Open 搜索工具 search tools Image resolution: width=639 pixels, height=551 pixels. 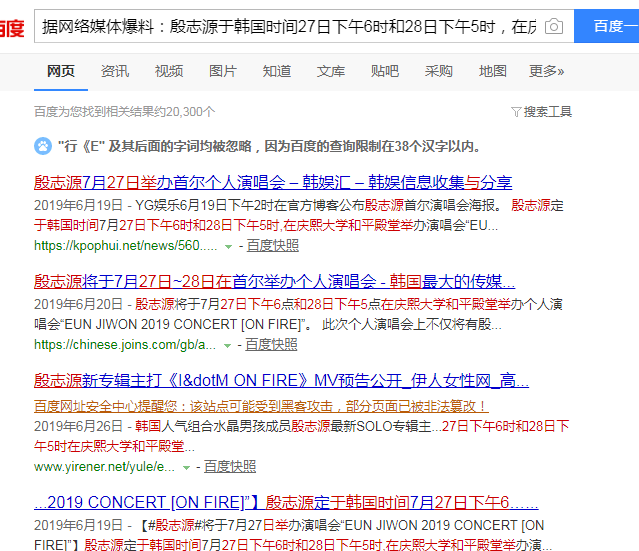point(547,112)
